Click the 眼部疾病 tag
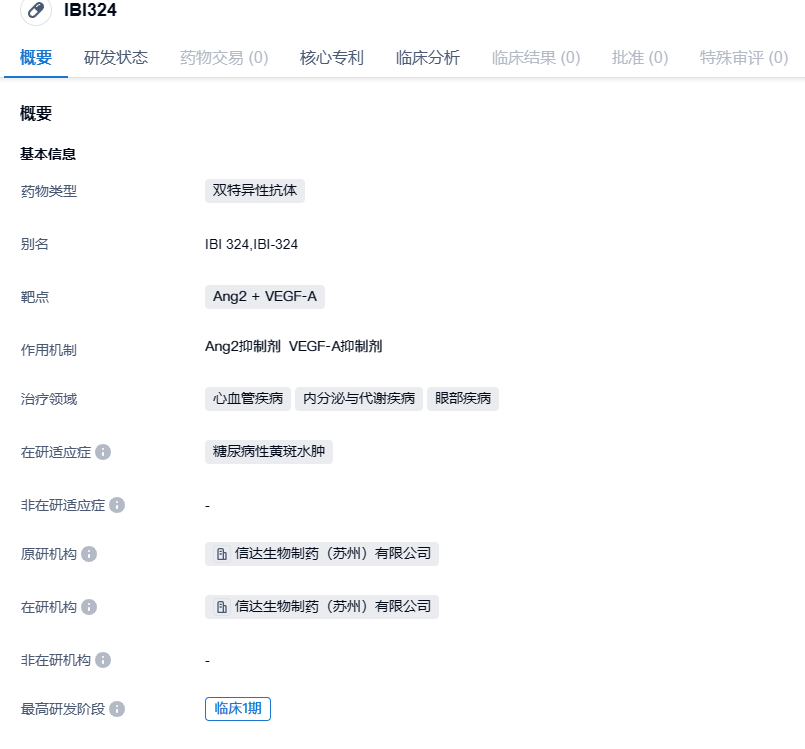This screenshot has width=805, height=749. [463, 399]
